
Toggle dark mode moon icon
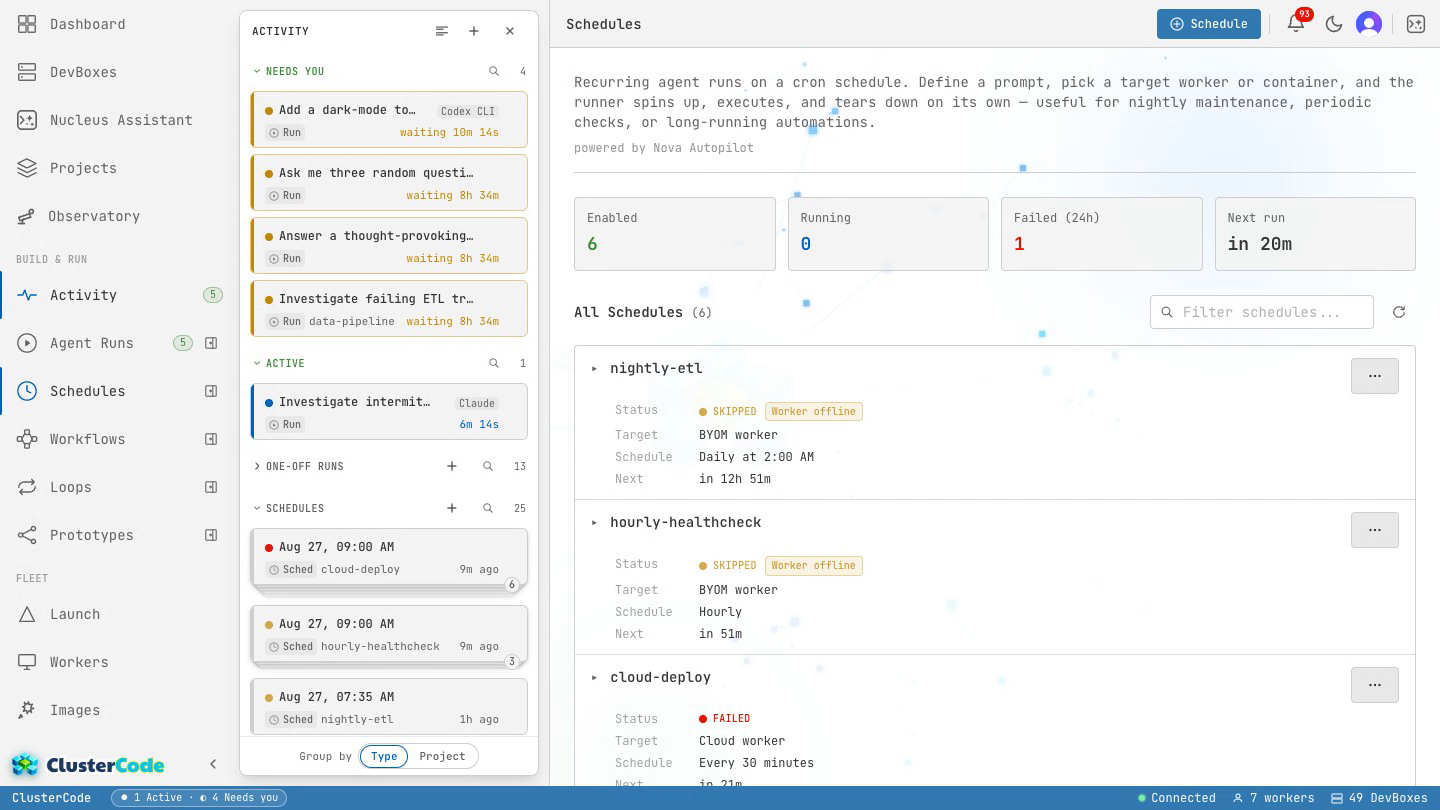(1333, 24)
